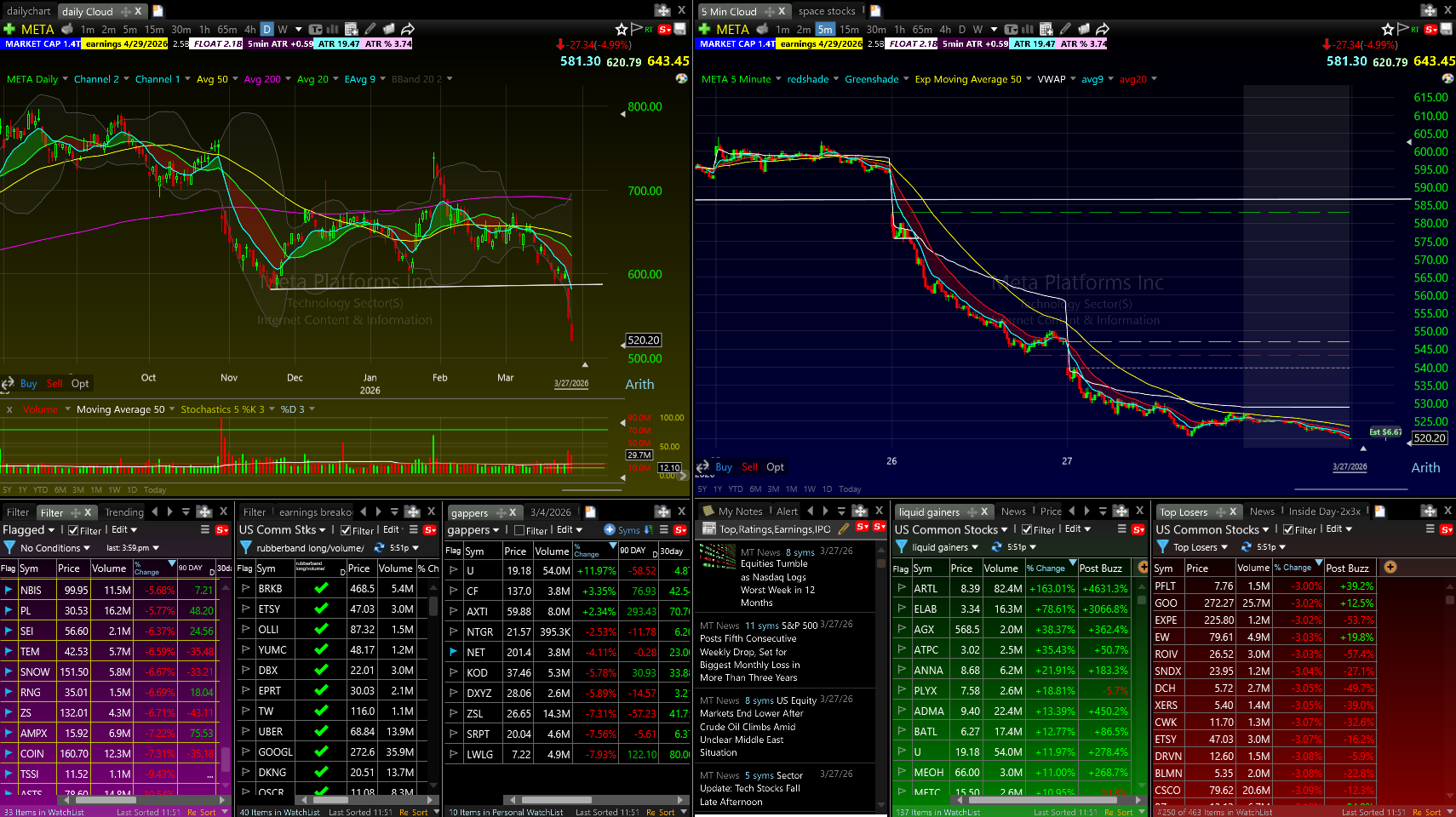Click the drawing tools pencil on daily chart
This screenshot has height=817, width=1456.
[370, 29]
